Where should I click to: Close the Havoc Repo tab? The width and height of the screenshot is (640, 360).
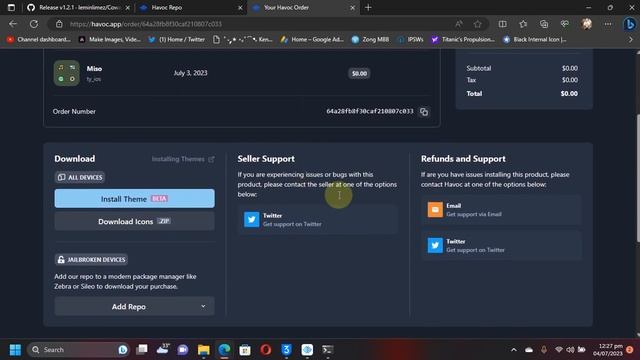(240, 8)
